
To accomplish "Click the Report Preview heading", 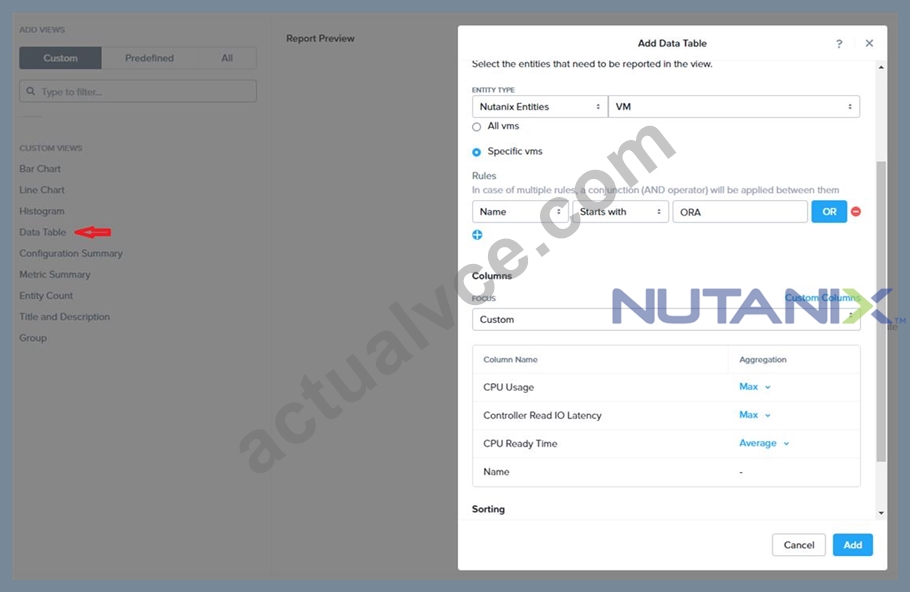I will click(x=320, y=38).
